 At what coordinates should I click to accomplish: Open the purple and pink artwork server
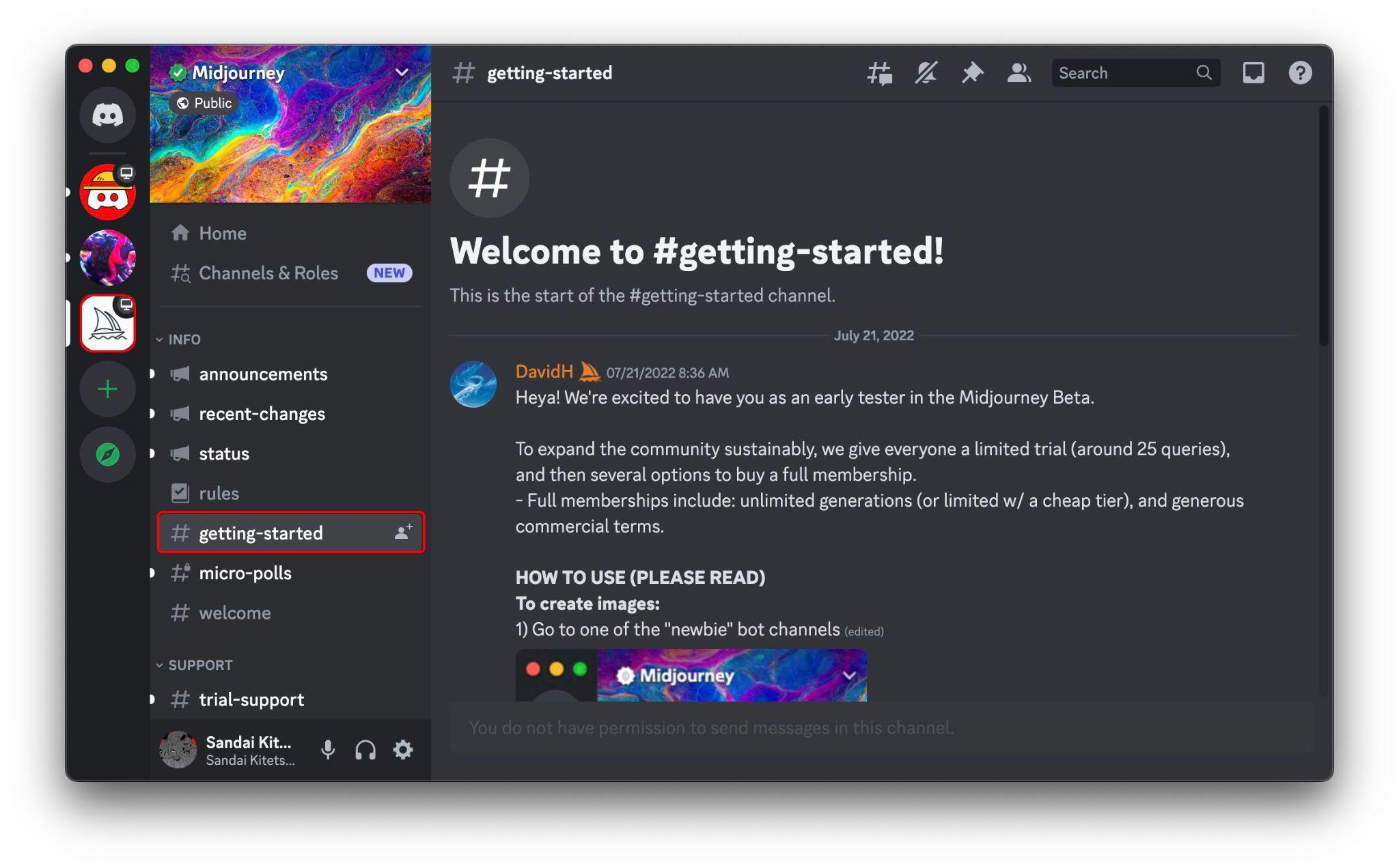[107, 257]
